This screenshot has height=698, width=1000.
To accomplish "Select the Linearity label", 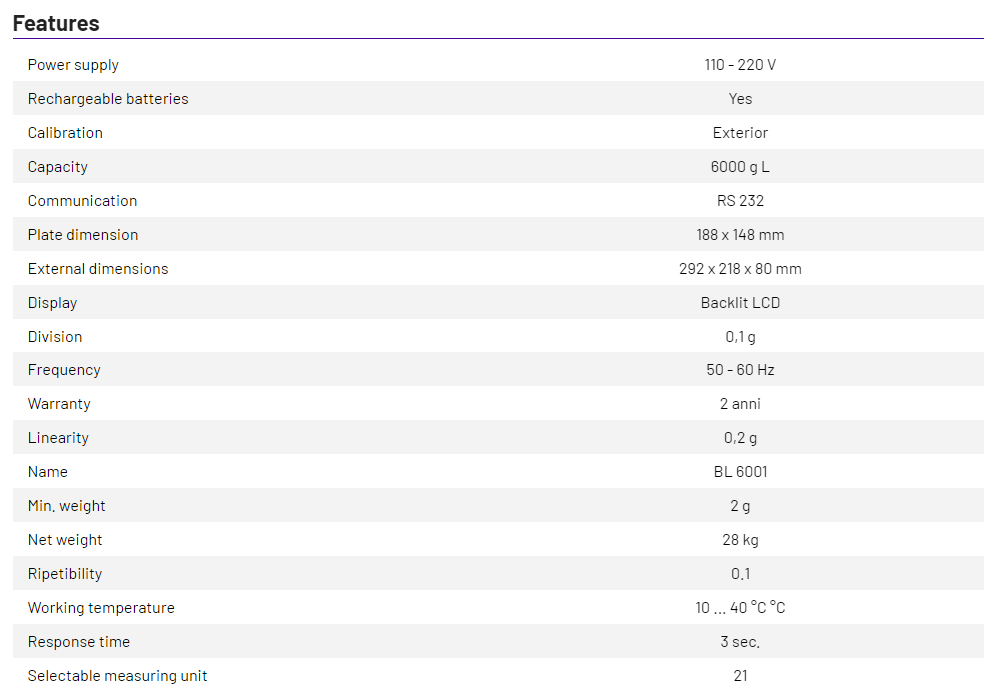I will tap(58, 438).
